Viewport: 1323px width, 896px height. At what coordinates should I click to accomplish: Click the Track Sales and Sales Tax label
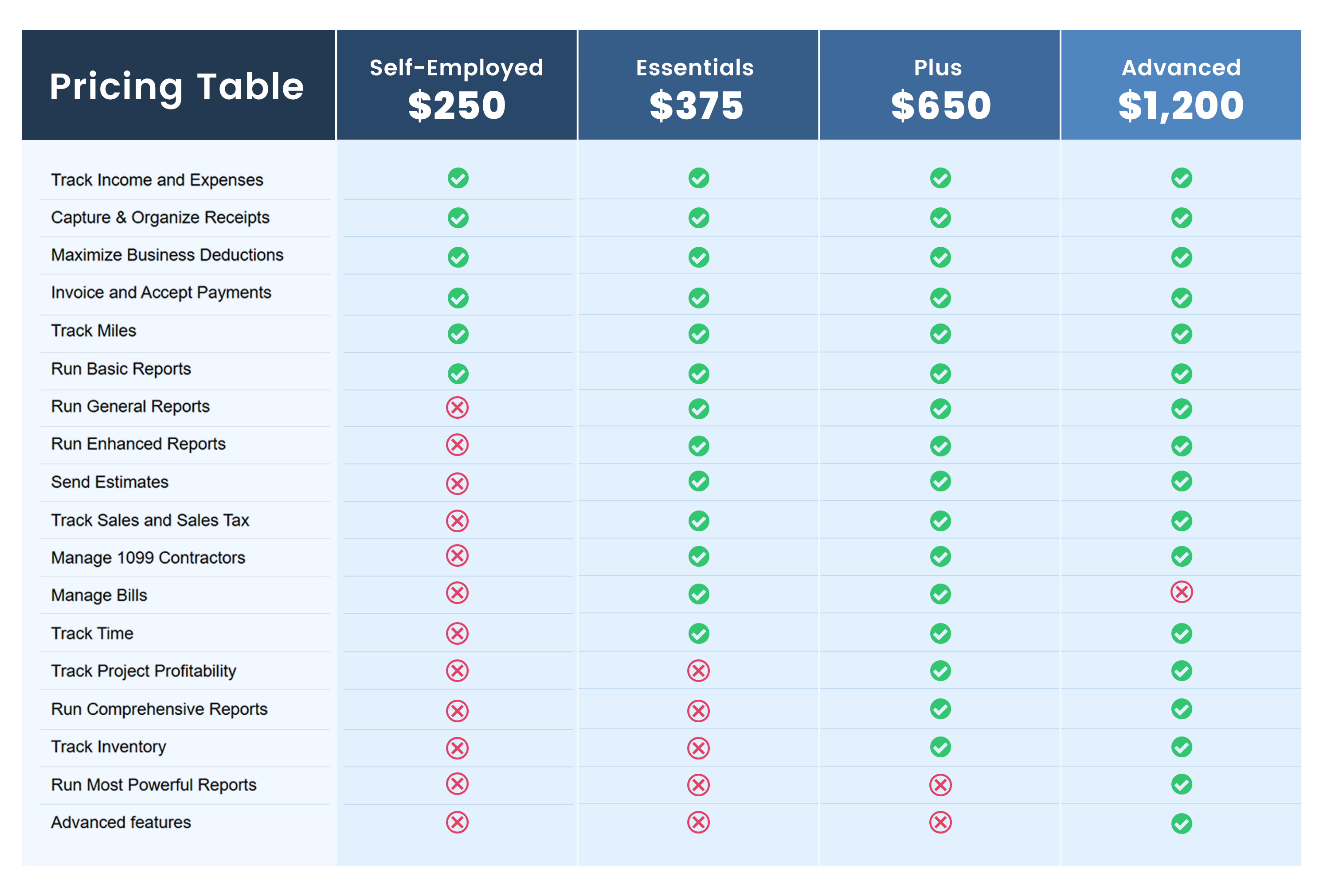pyautogui.click(x=150, y=520)
